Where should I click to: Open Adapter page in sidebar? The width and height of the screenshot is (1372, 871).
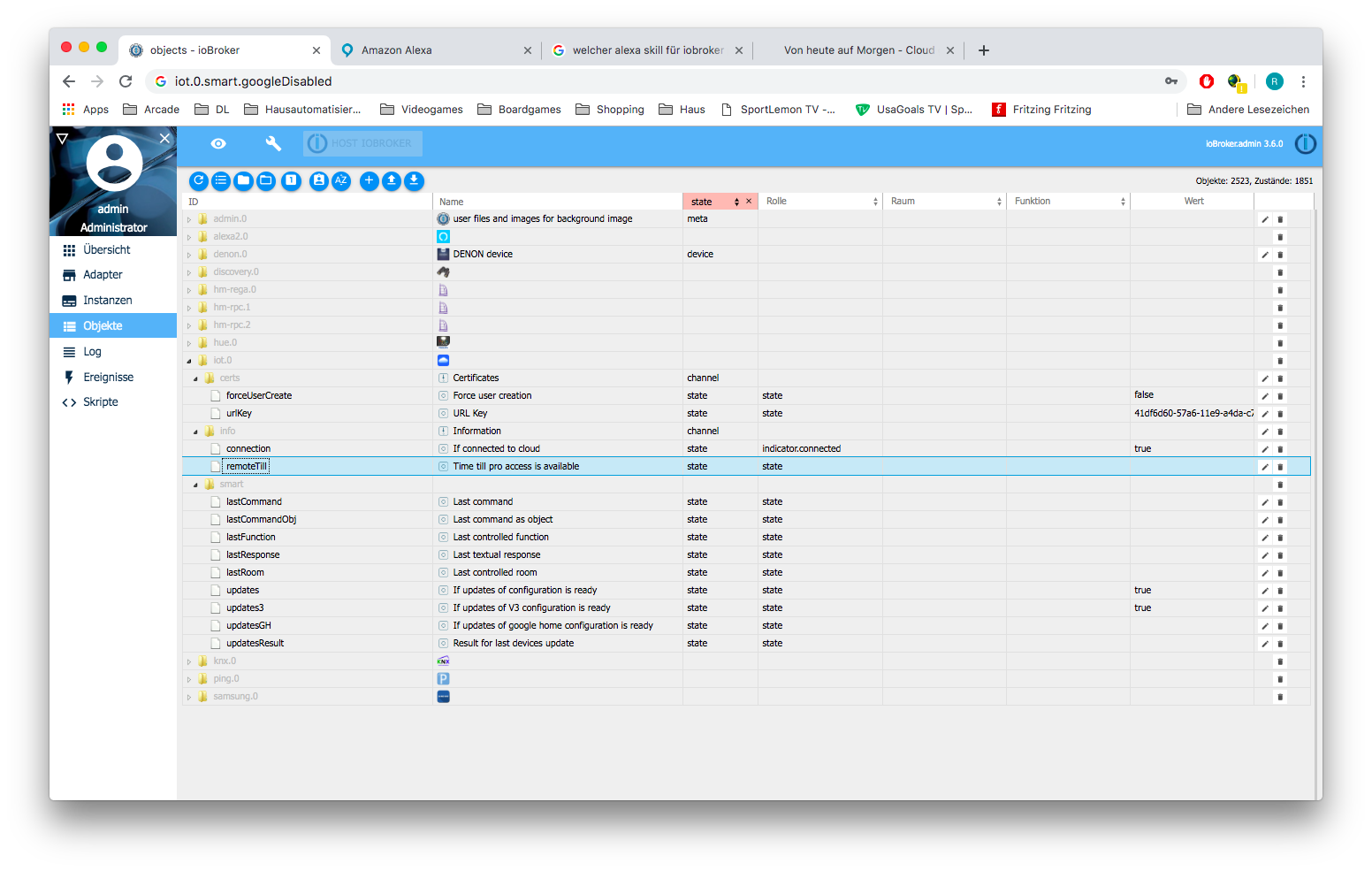113,275
